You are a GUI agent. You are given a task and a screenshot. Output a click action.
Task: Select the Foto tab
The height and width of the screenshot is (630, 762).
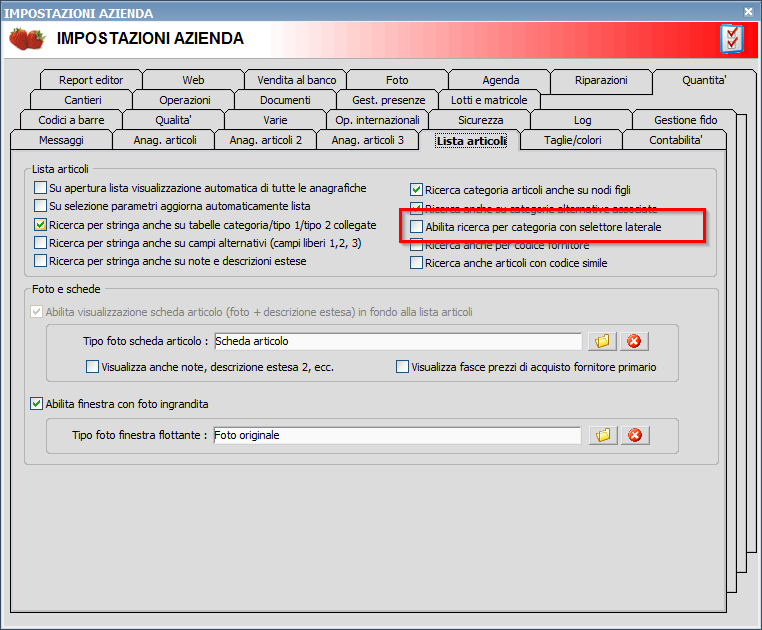(397, 80)
